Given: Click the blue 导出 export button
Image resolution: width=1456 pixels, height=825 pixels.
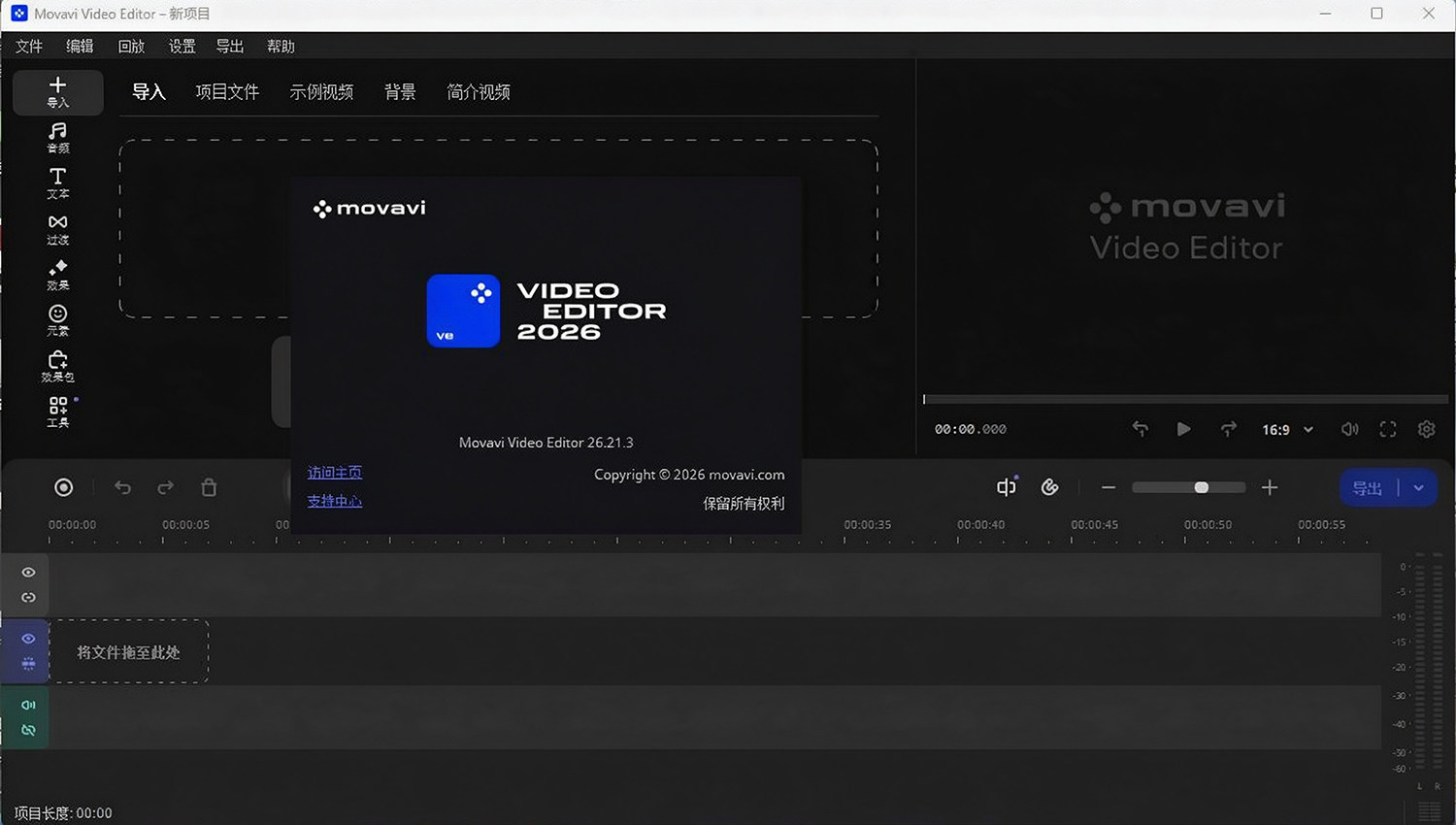Looking at the screenshot, I should [1368, 487].
